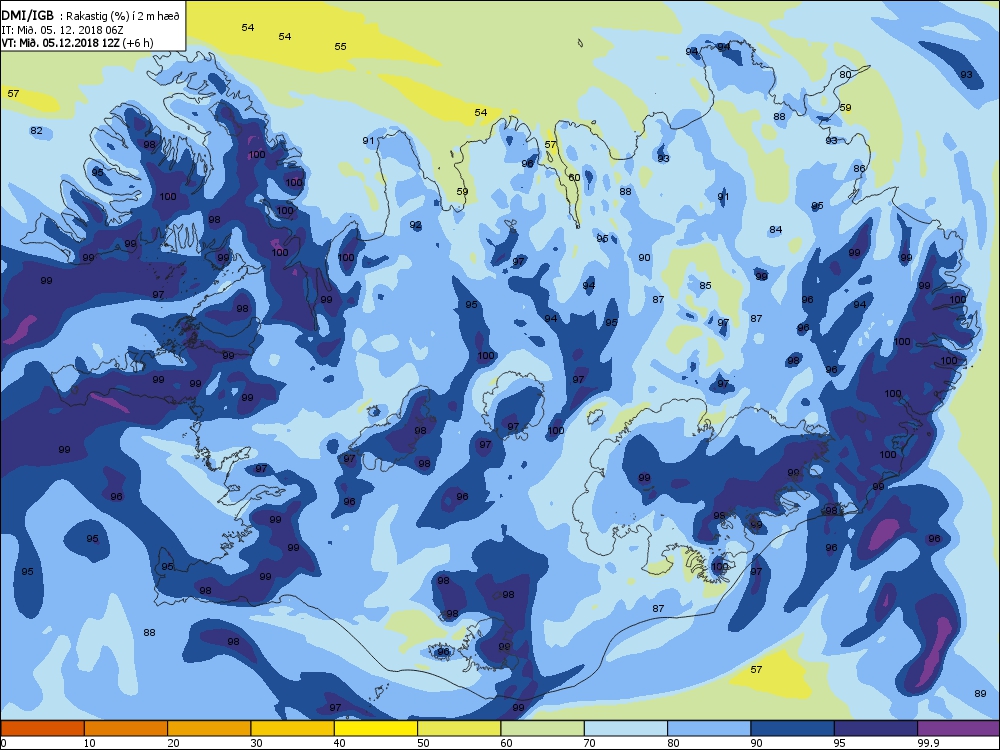Screen dimensions: 1000x750
Task: Click the '86' humidity value on map
Action: (860, 169)
